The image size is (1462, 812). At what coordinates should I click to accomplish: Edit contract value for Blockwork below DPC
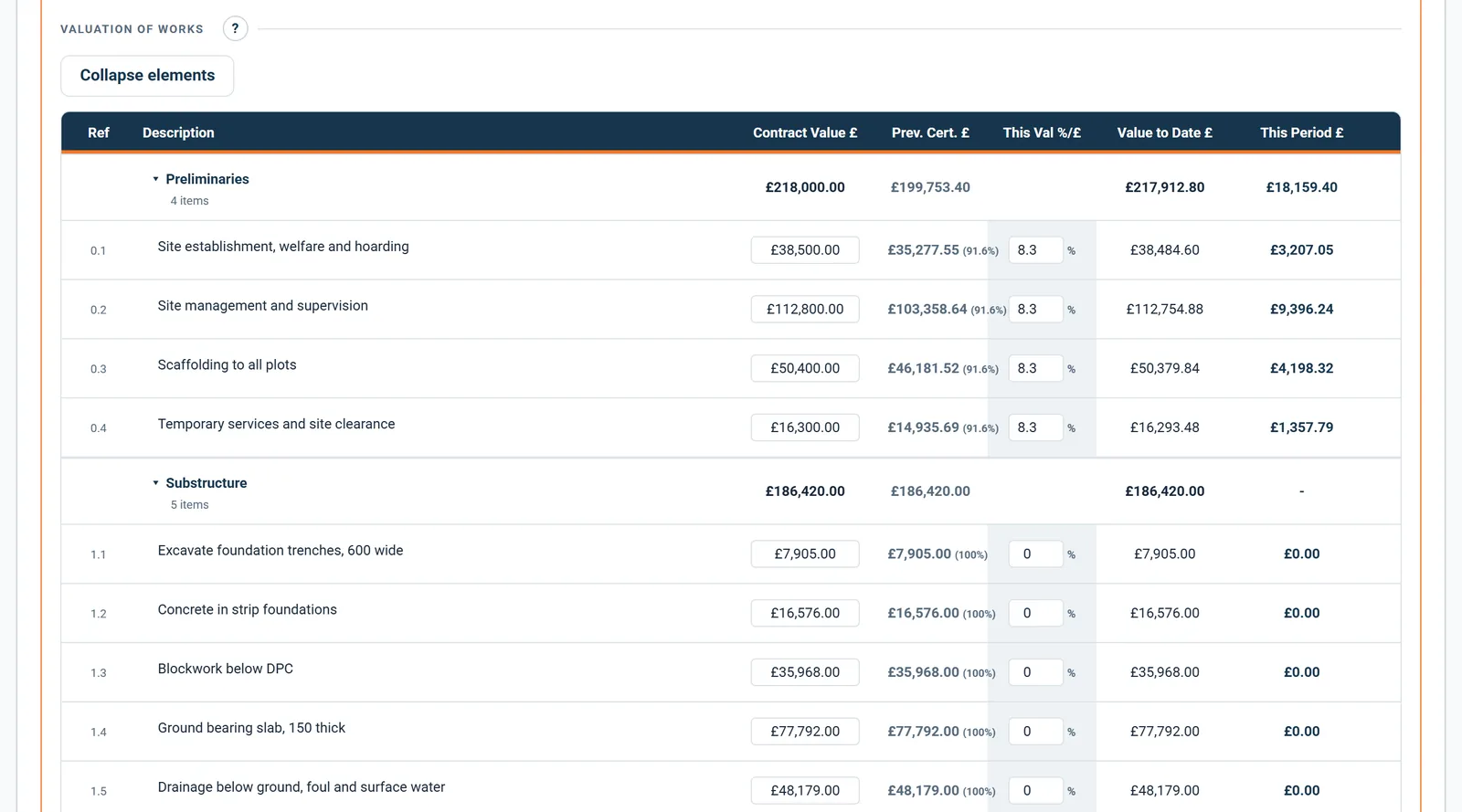(805, 672)
